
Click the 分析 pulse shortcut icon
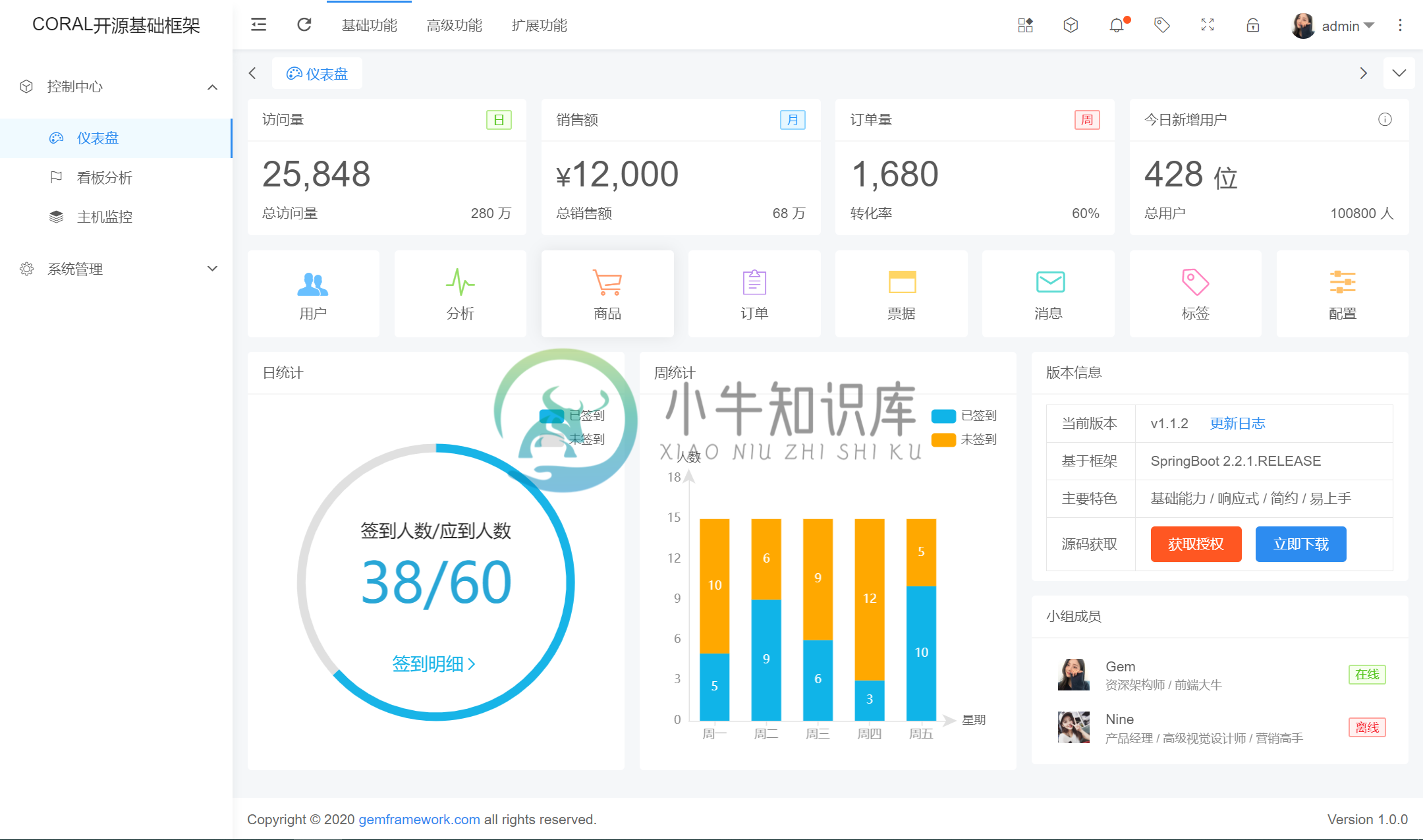[x=460, y=282]
